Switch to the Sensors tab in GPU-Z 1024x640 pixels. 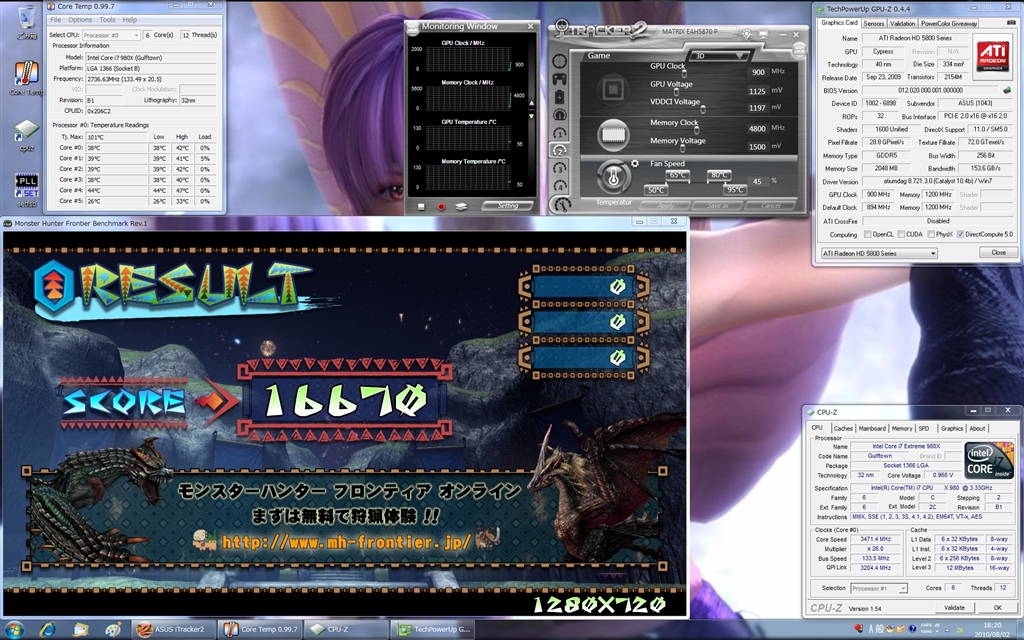click(873, 22)
